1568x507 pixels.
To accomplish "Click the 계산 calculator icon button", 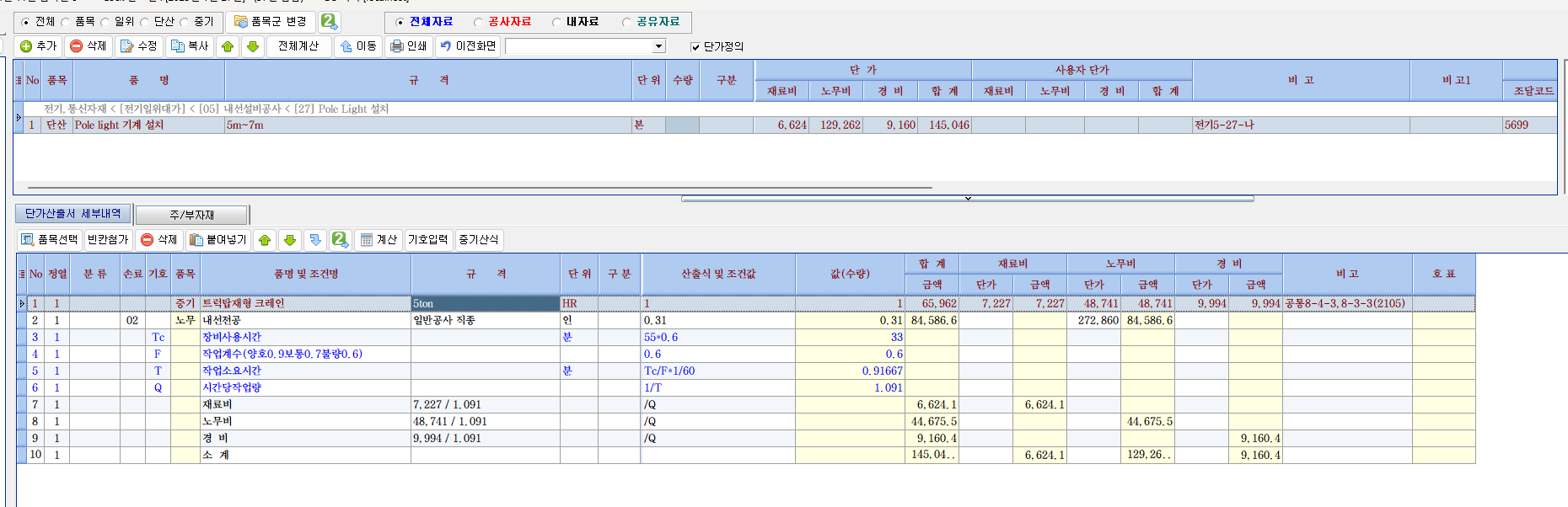I will 379,240.
